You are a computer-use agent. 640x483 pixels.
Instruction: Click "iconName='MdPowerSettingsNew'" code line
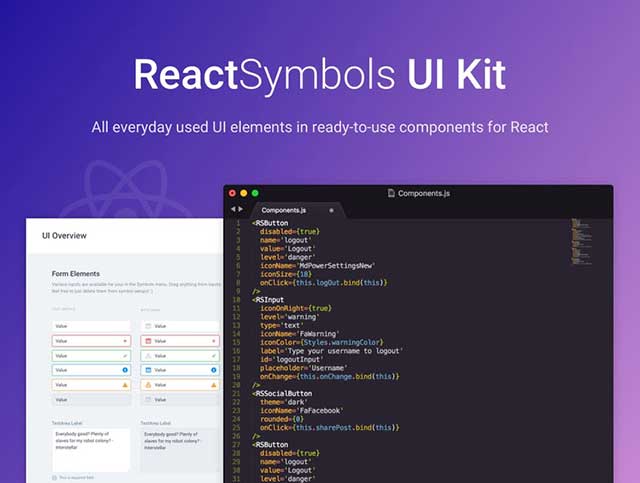pyautogui.click(x=318, y=266)
